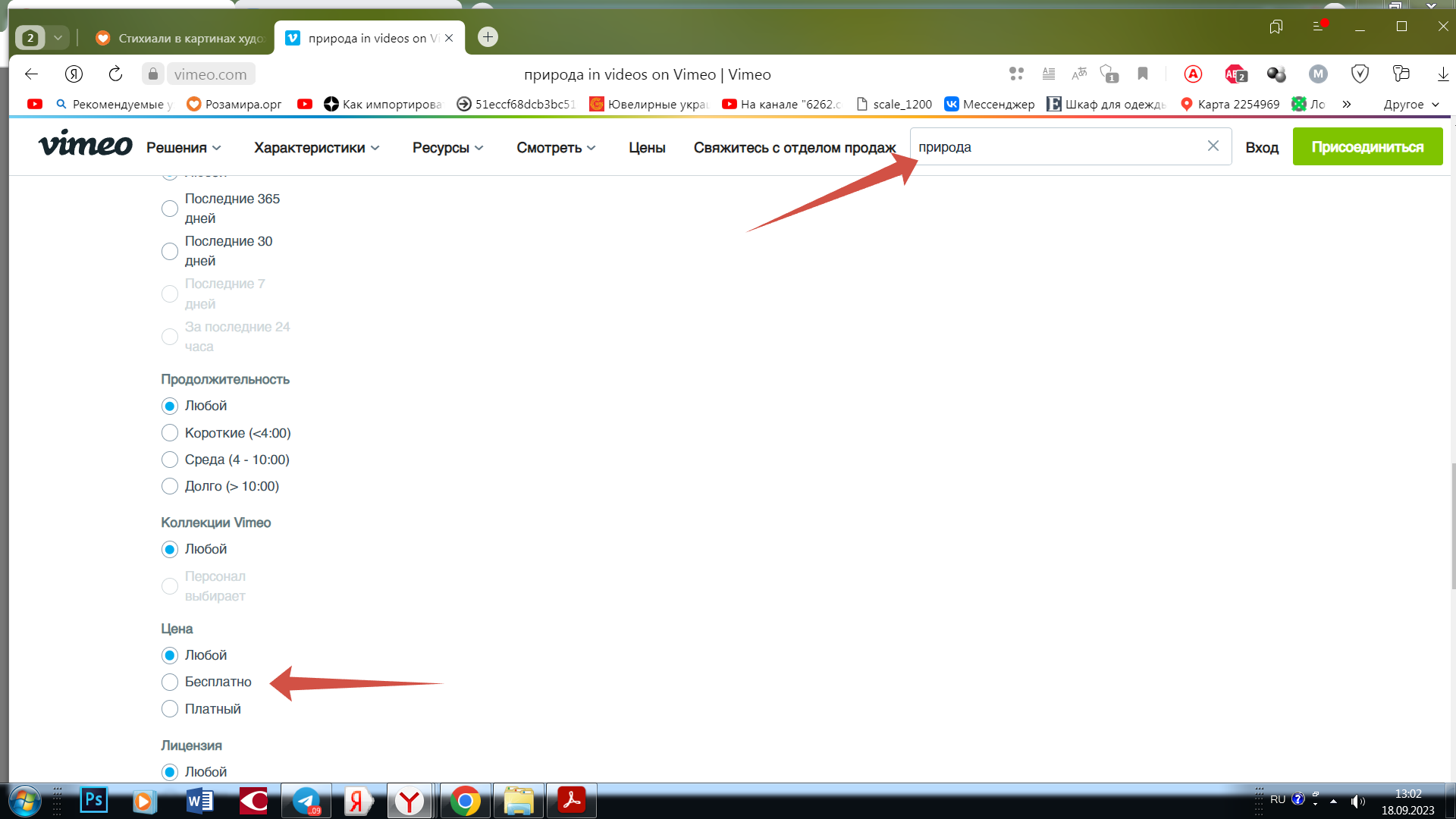Open Telegram from the taskbar

click(x=306, y=801)
